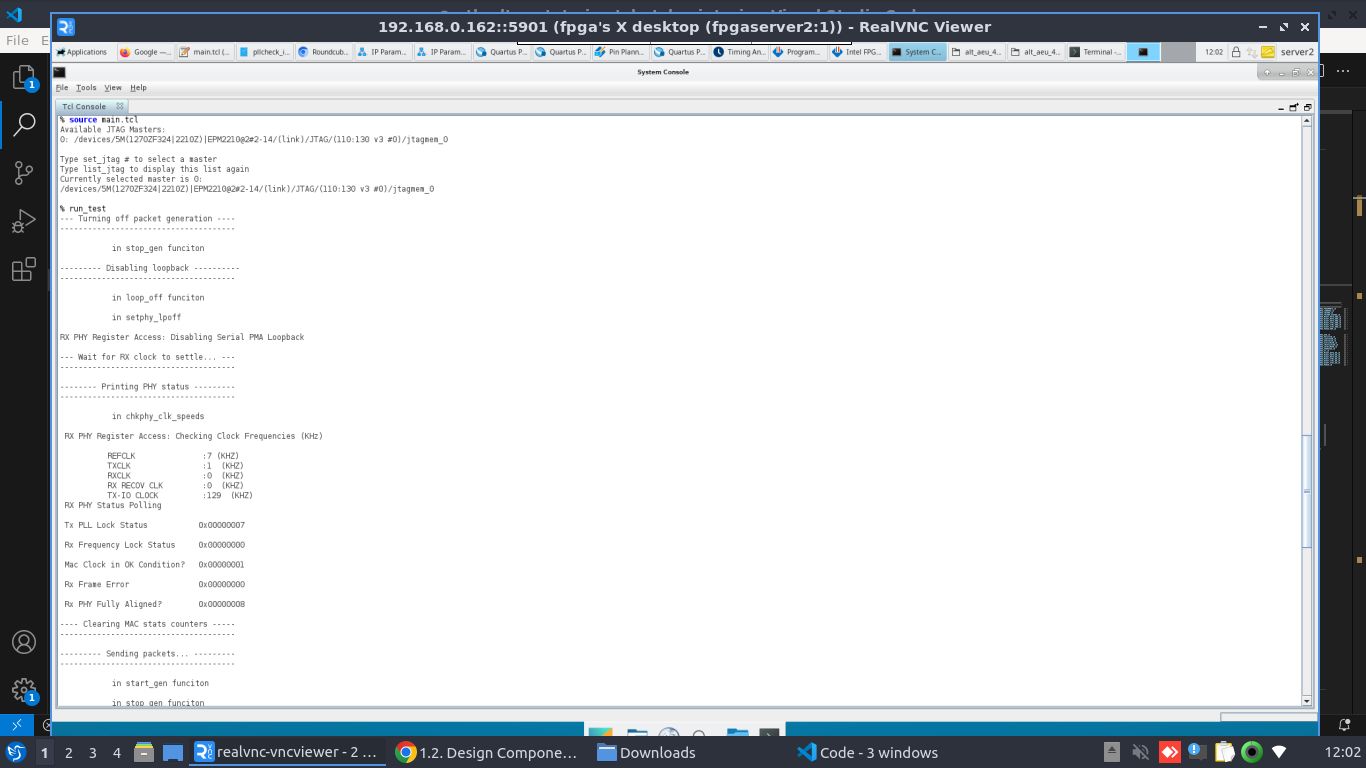
Task: Switch to the Programmer window in remote panel
Action: 798,52
